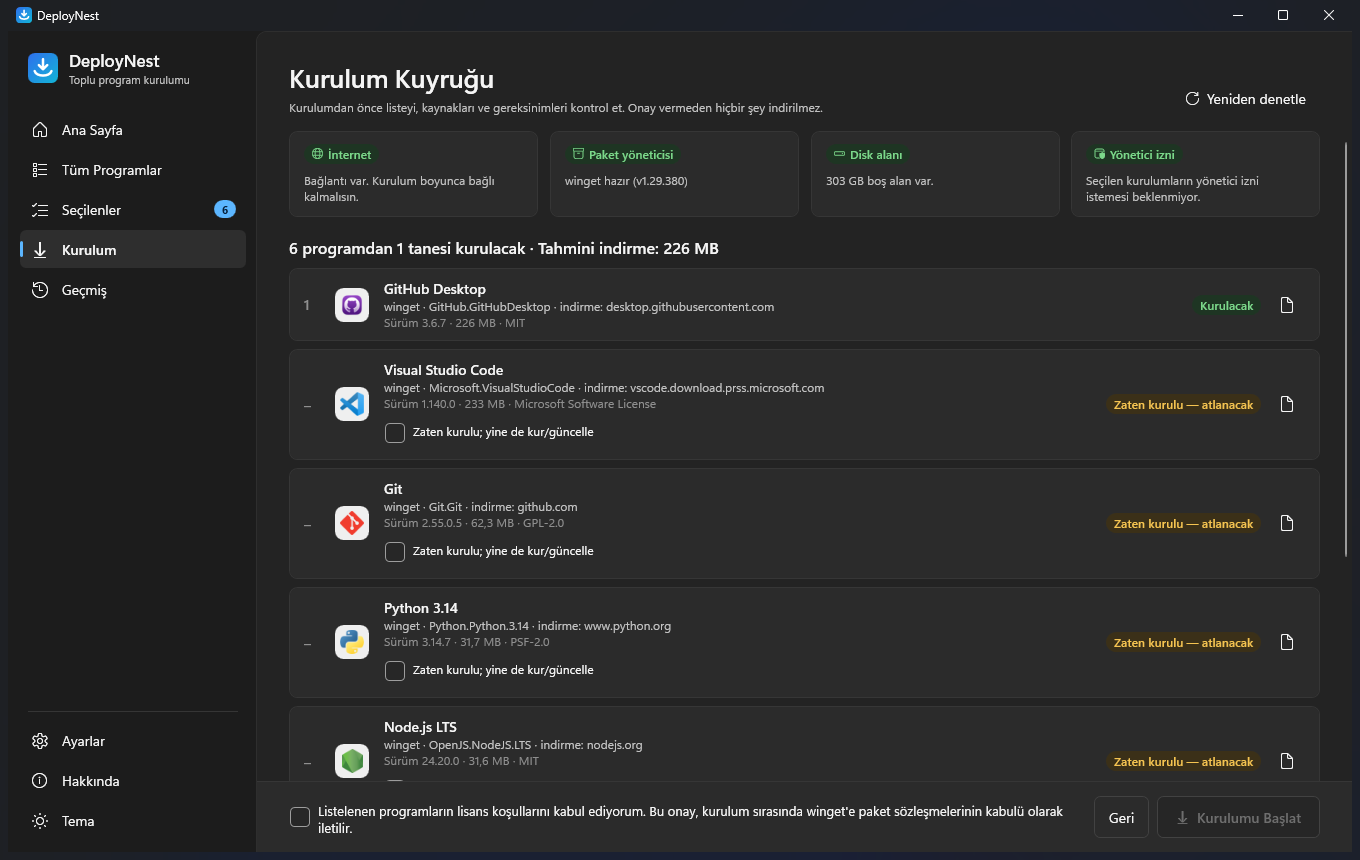Click the vertical scrollbar of the queue

click(1346, 350)
